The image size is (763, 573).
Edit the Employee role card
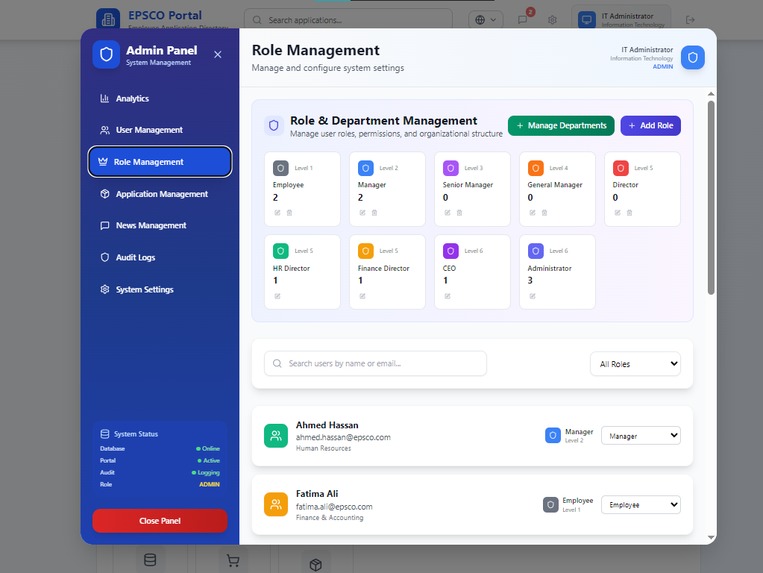277,213
